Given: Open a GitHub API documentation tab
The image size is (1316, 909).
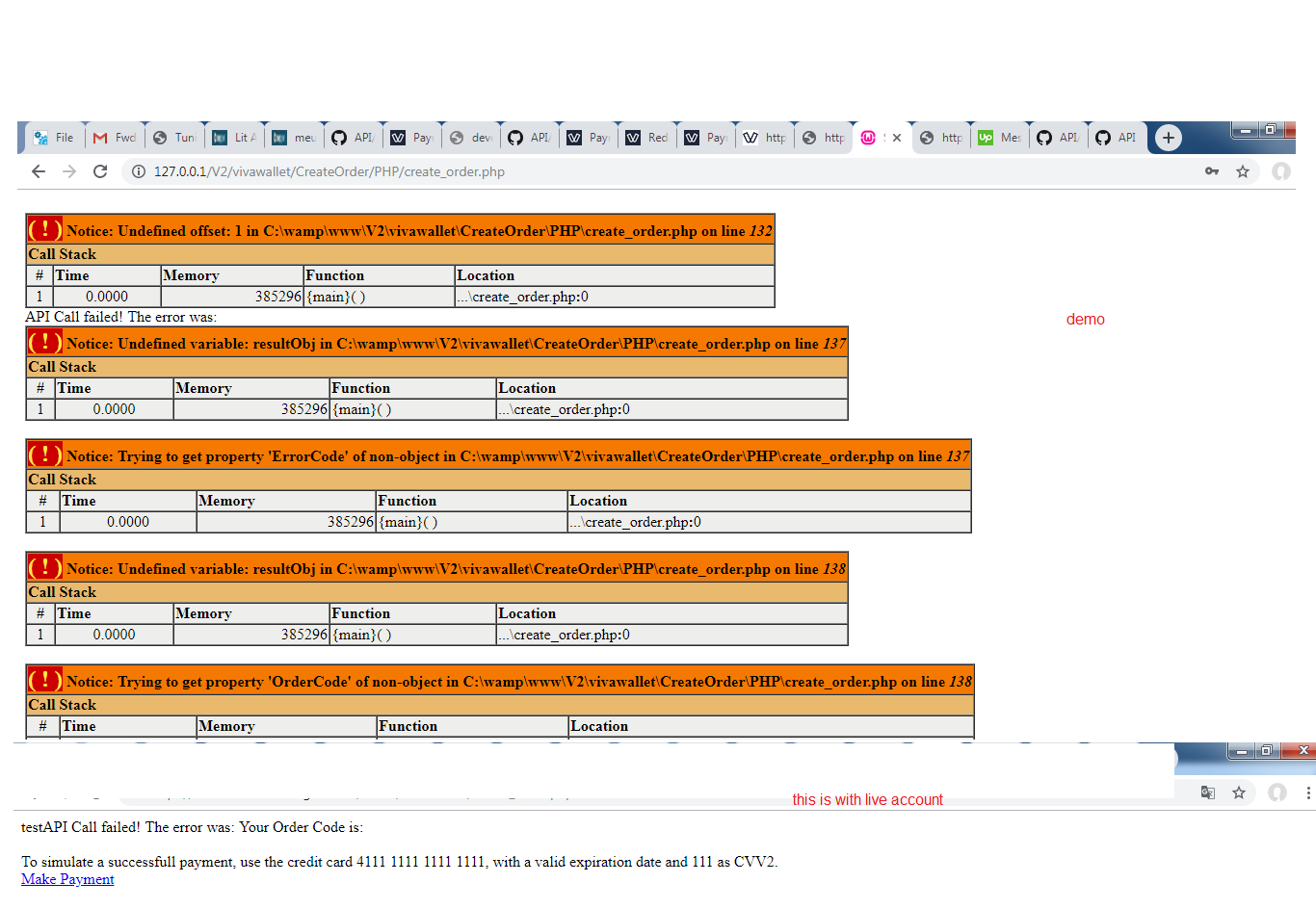Looking at the screenshot, I should click(353, 138).
